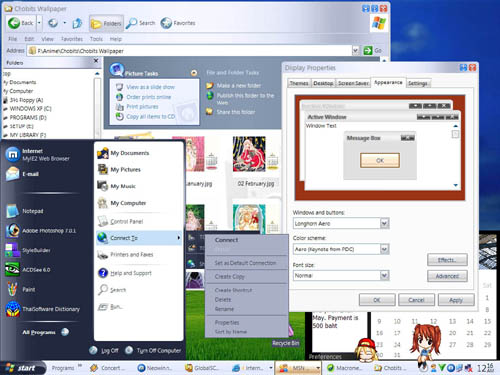Toggle the Folders pane button
This screenshot has height=375, width=500.
[106, 23]
